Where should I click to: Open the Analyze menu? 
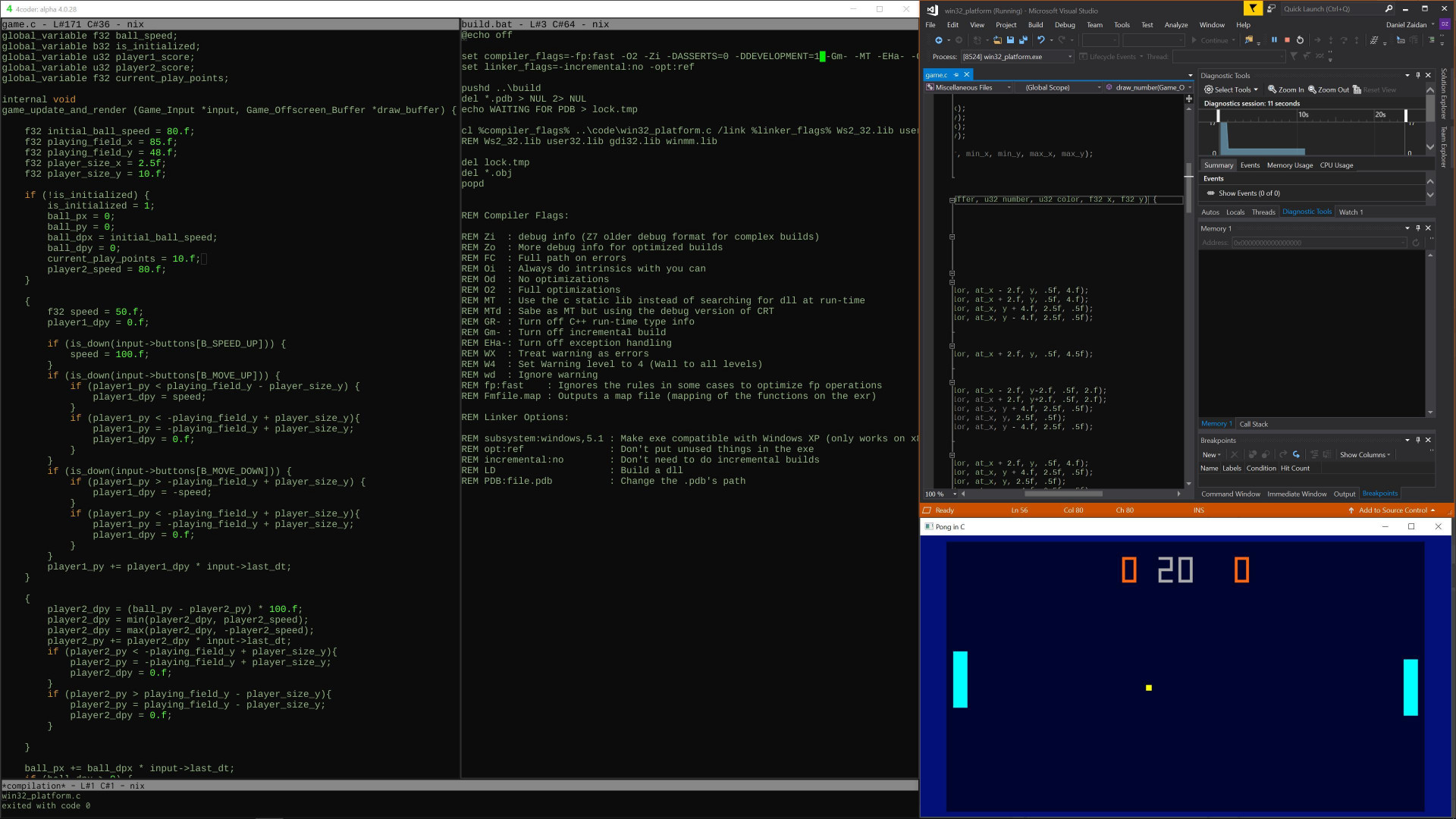[1175, 25]
